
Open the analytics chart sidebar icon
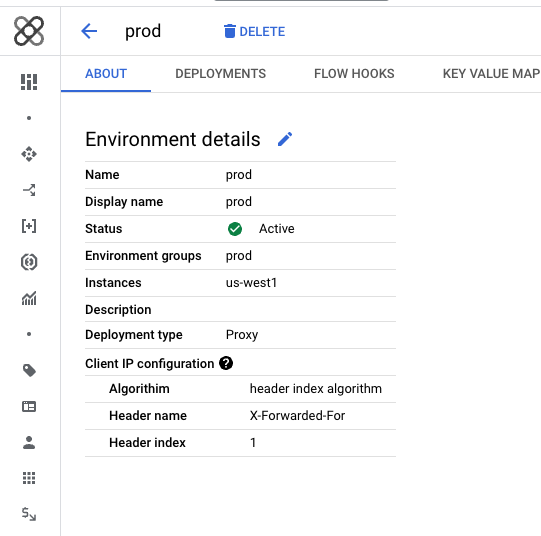(x=29, y=298)
